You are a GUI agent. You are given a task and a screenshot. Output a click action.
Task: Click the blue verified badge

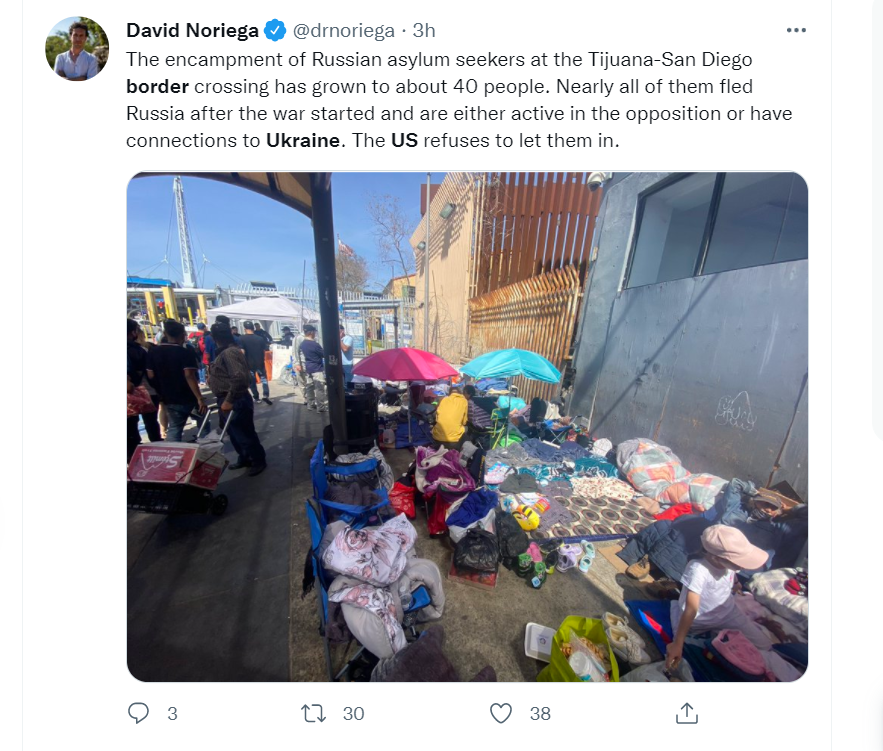275,30
